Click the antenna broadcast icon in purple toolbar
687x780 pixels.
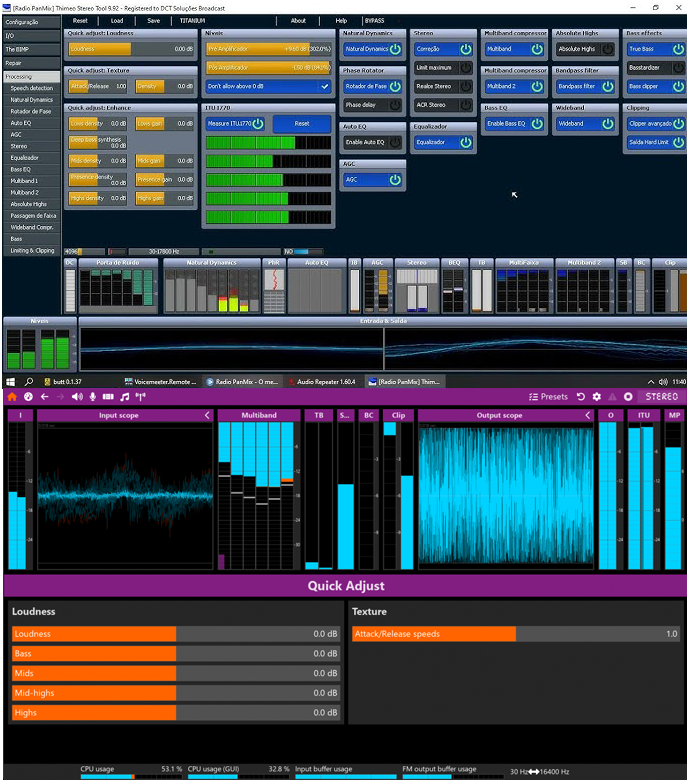pos(140,397)
